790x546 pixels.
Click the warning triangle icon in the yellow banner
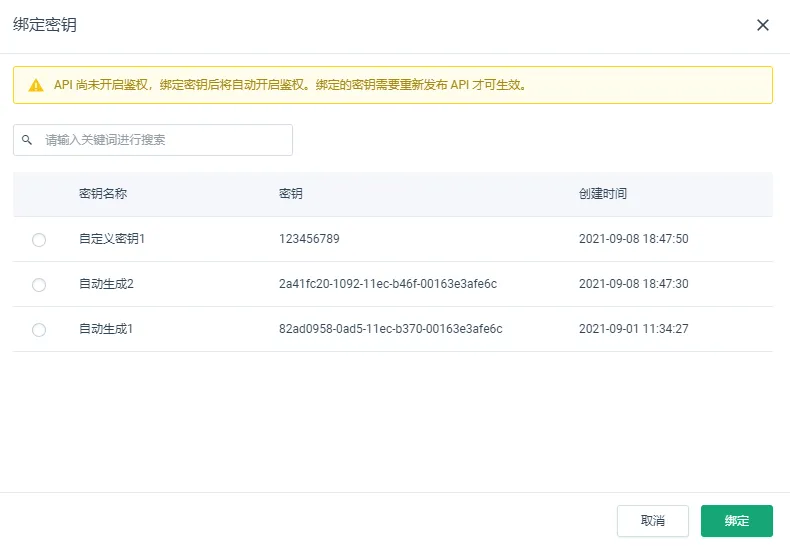pos(36,85)
